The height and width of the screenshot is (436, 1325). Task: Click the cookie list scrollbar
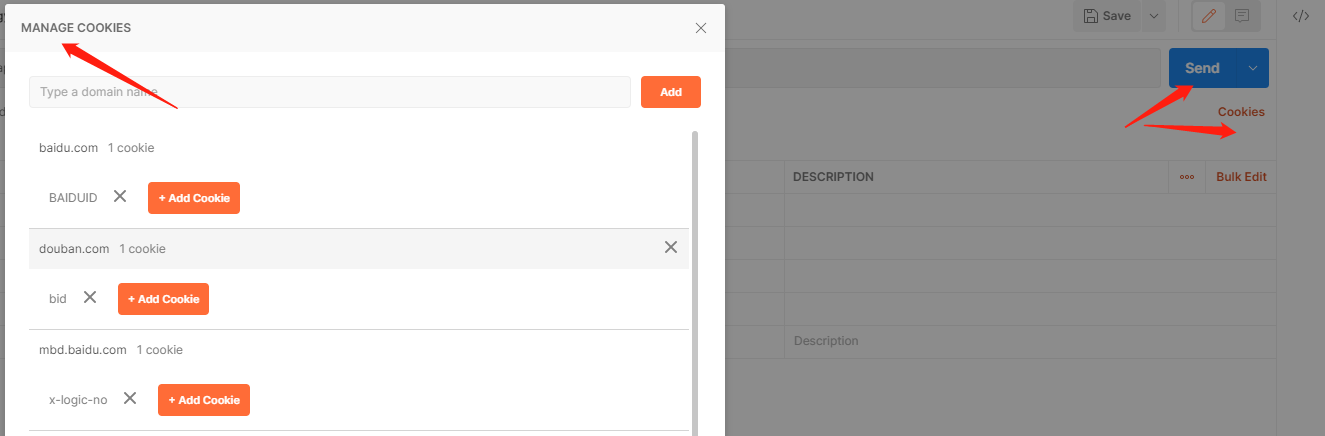(695, 280)
